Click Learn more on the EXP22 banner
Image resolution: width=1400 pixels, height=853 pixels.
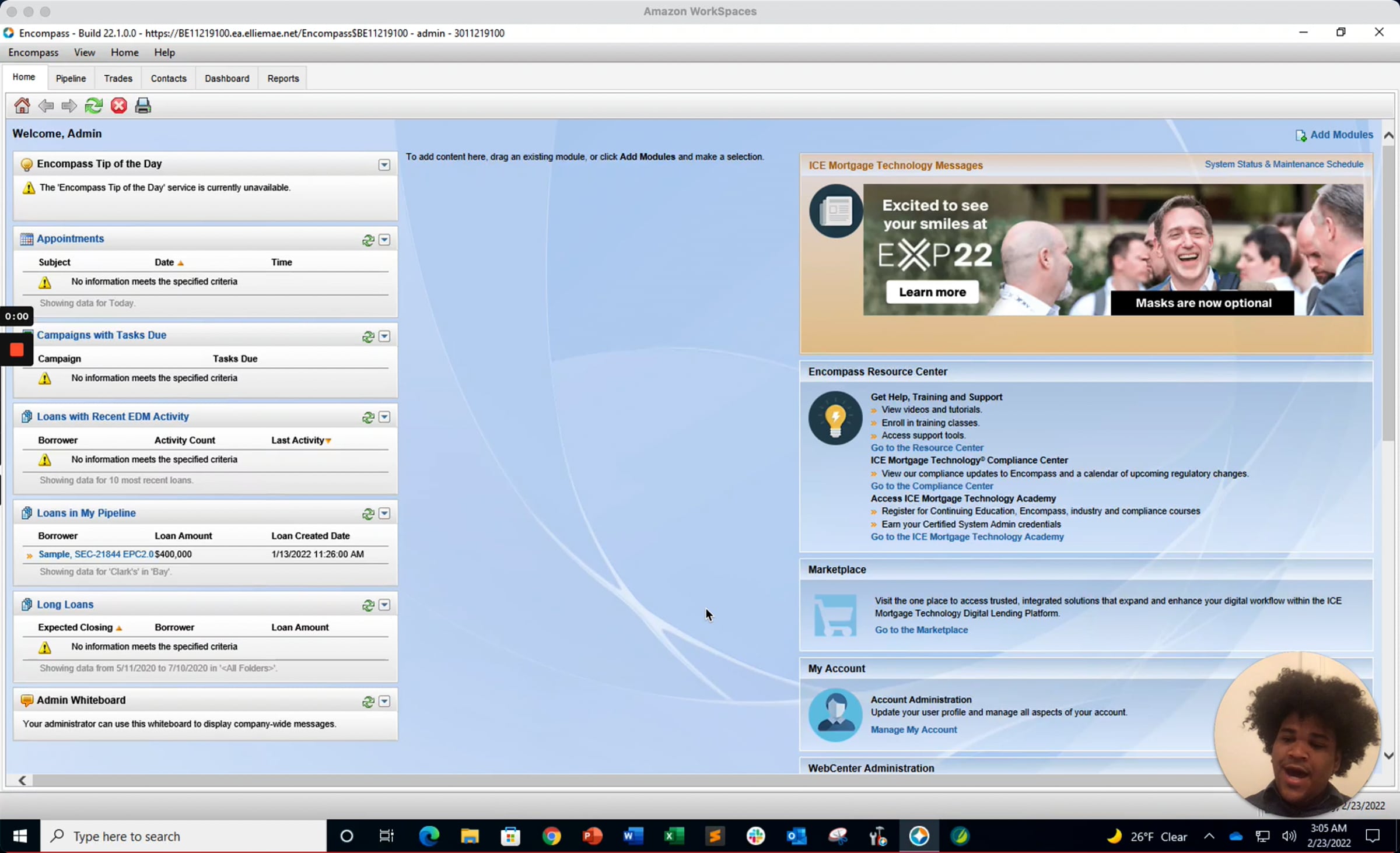(x=932, y=292)
